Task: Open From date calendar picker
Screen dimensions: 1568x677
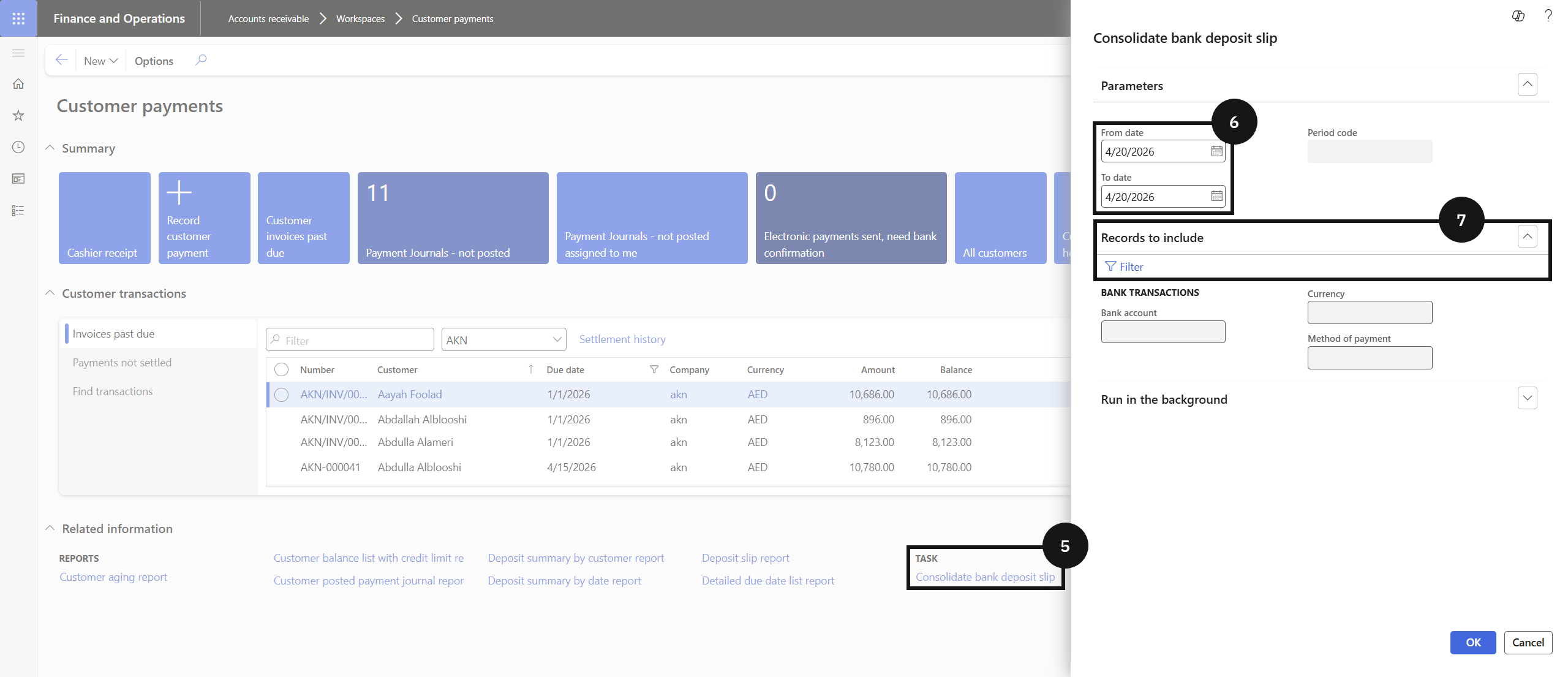Action: coord(1216,151)
